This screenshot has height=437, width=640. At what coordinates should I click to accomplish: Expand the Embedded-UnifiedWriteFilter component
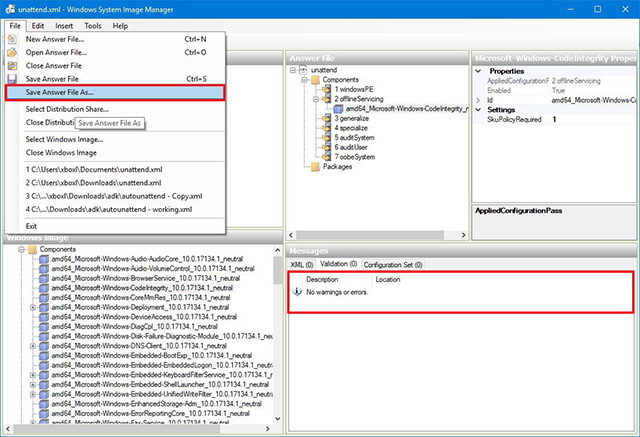33,394
